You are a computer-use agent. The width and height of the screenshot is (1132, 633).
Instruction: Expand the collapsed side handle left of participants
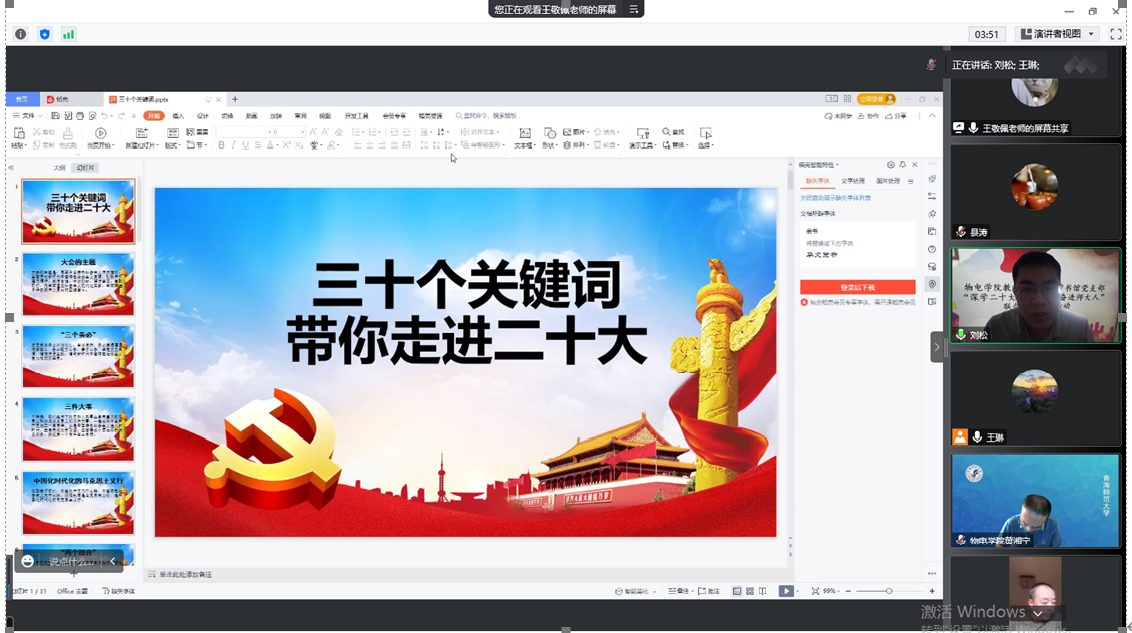(x=936, y=347)
